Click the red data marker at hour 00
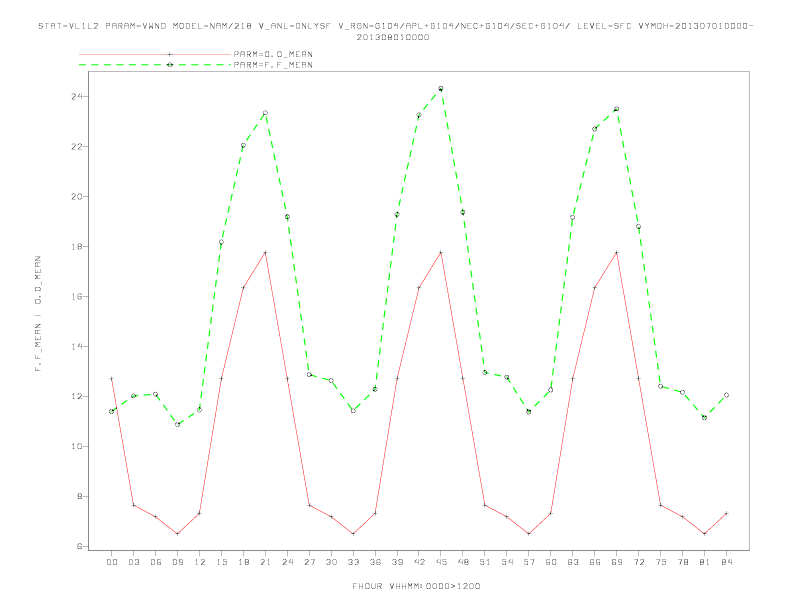The height and width of the screenshot is (612, 792). click(x=112, y=379)
